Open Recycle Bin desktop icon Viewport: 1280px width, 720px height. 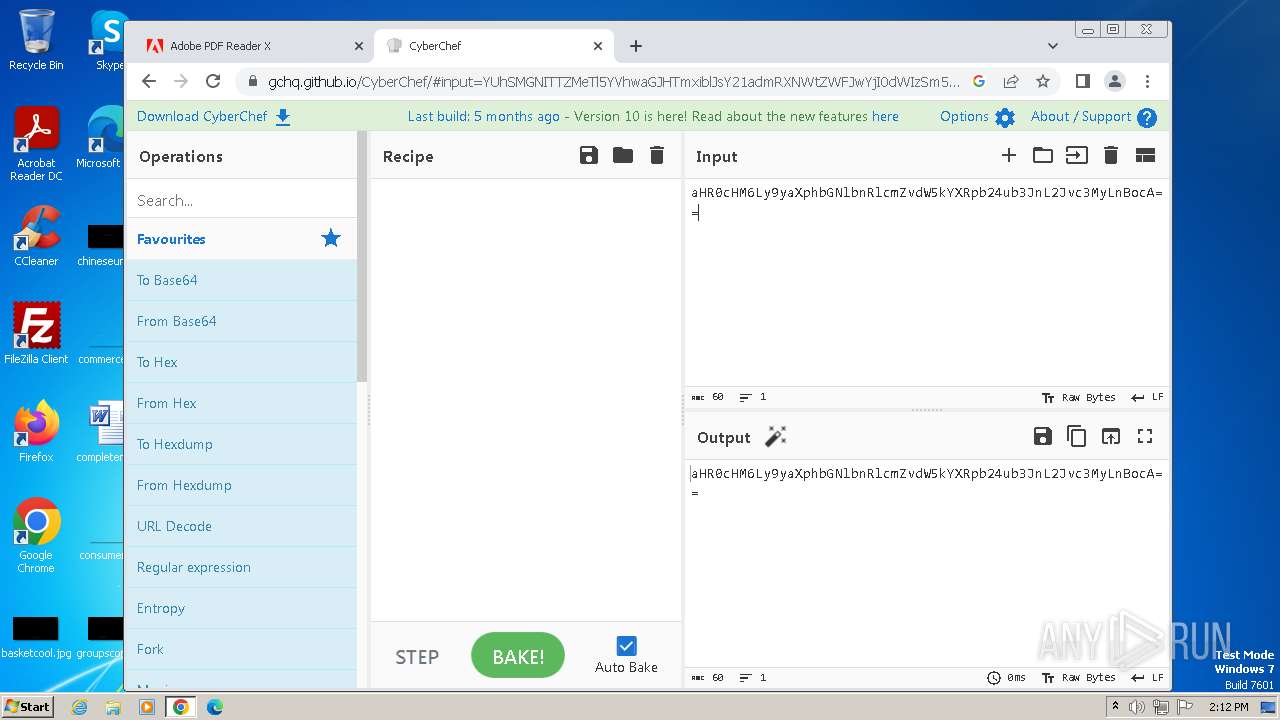click(36, 40)
